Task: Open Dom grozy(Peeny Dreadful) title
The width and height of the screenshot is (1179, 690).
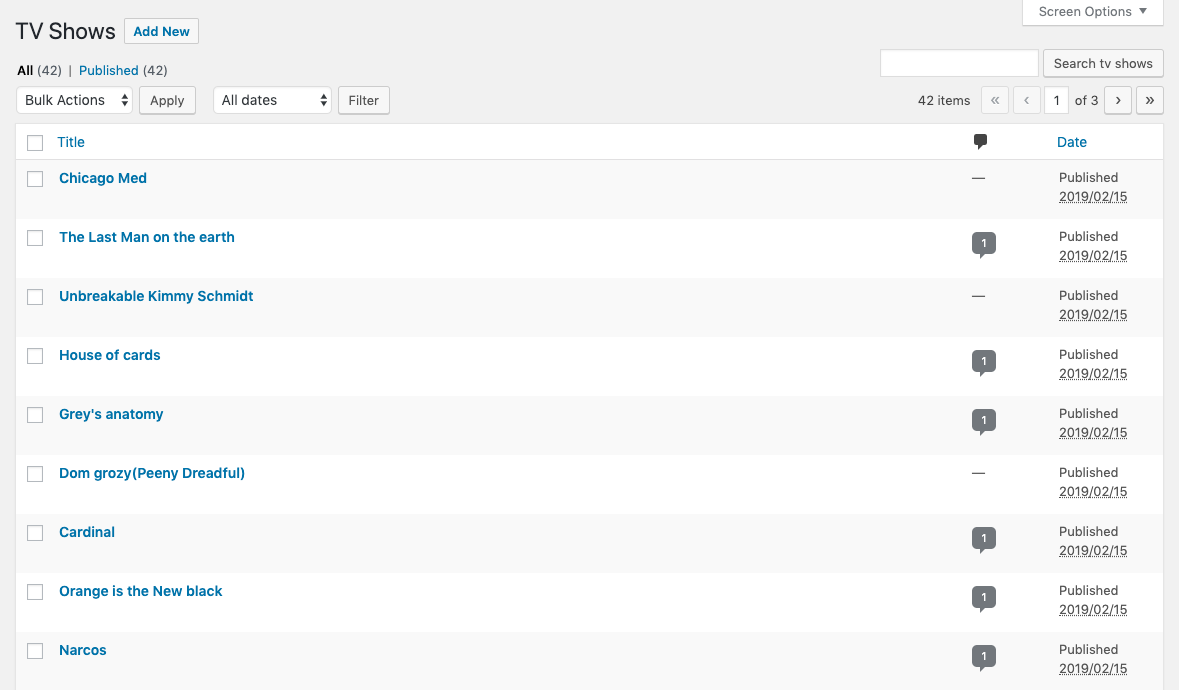Action: pyautogui.click(x=152, y=473)
